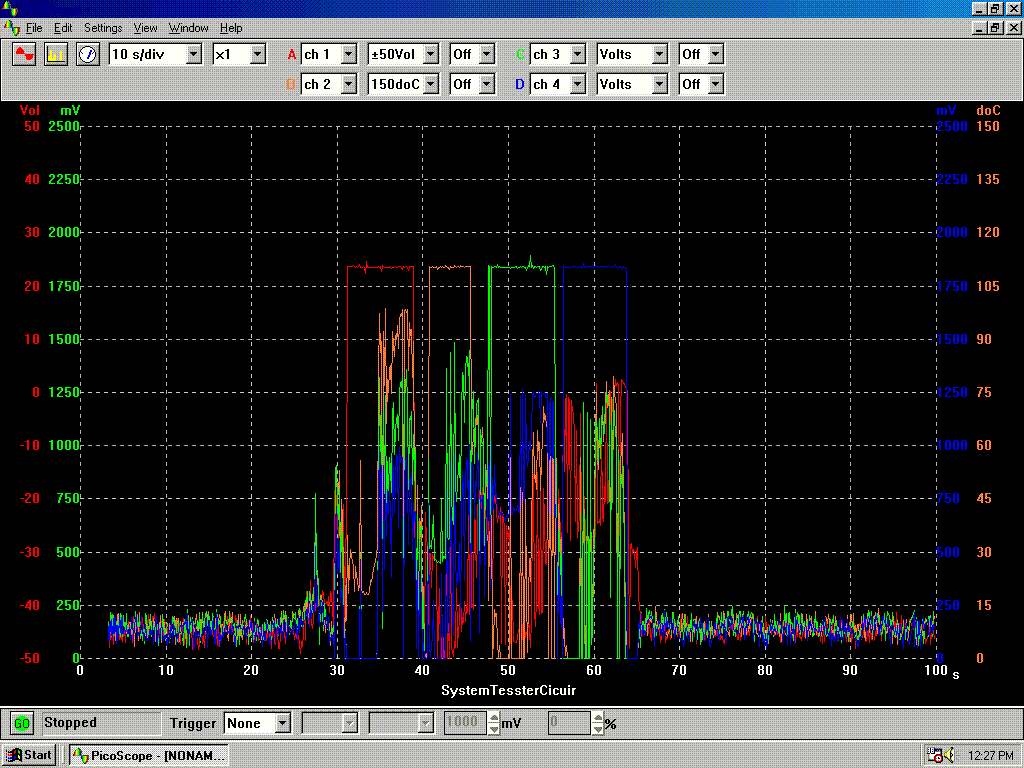Click the PicoScope taskbar button

point(149,755)
